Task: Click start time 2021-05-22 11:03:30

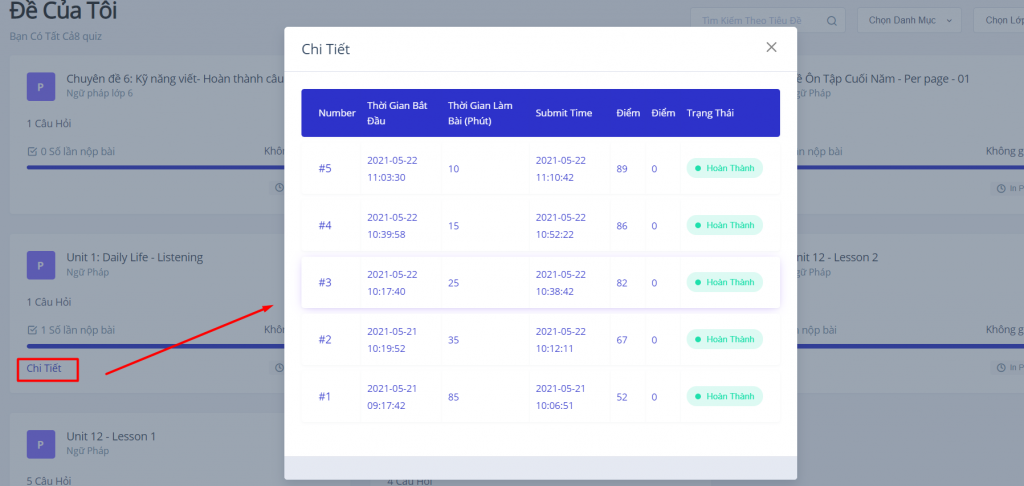Action: (x=392, y=169)
